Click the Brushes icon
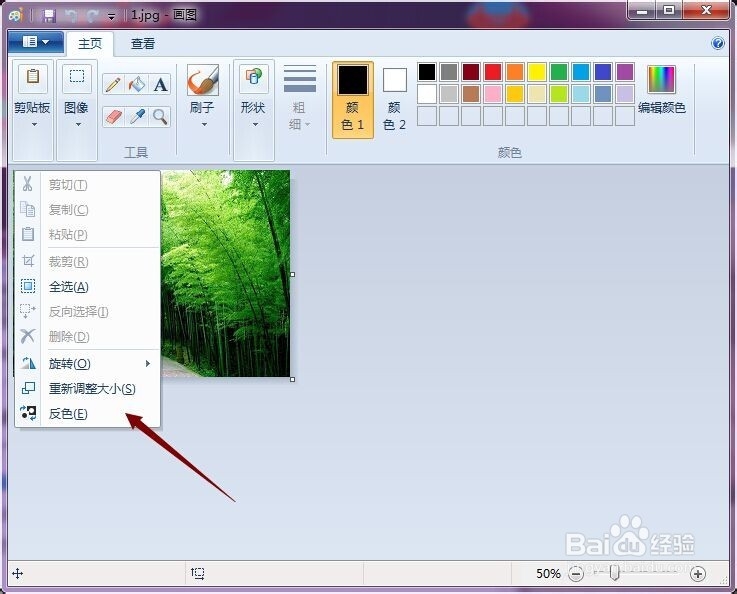Viewport: 737px width, 594px height. (x=203, y=80)
